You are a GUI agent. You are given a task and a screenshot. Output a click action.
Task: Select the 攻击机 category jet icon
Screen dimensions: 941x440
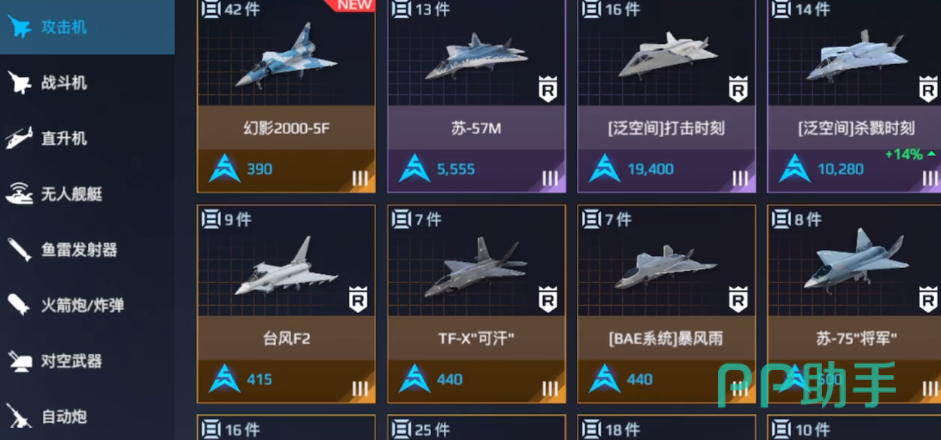click(19, 27)
